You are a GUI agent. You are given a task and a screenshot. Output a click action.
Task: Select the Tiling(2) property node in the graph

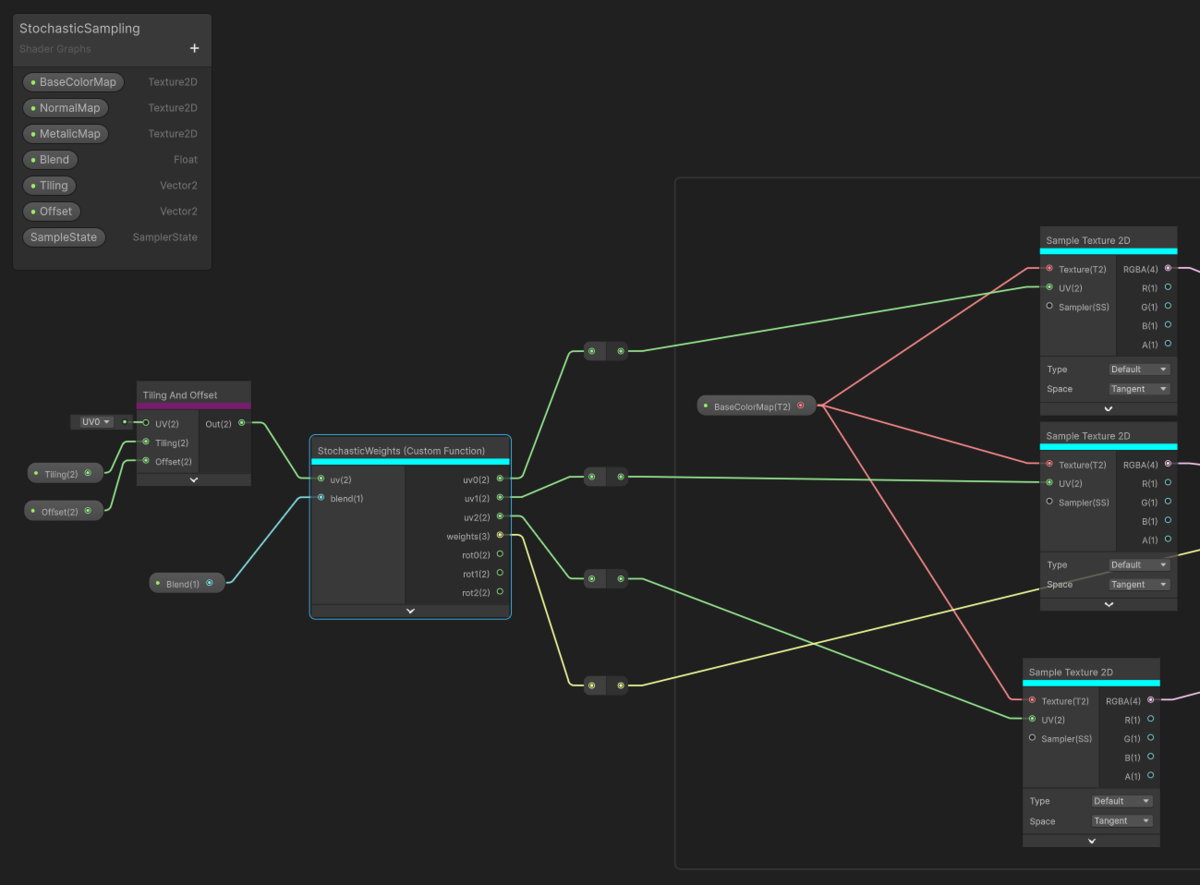(64, 473)
